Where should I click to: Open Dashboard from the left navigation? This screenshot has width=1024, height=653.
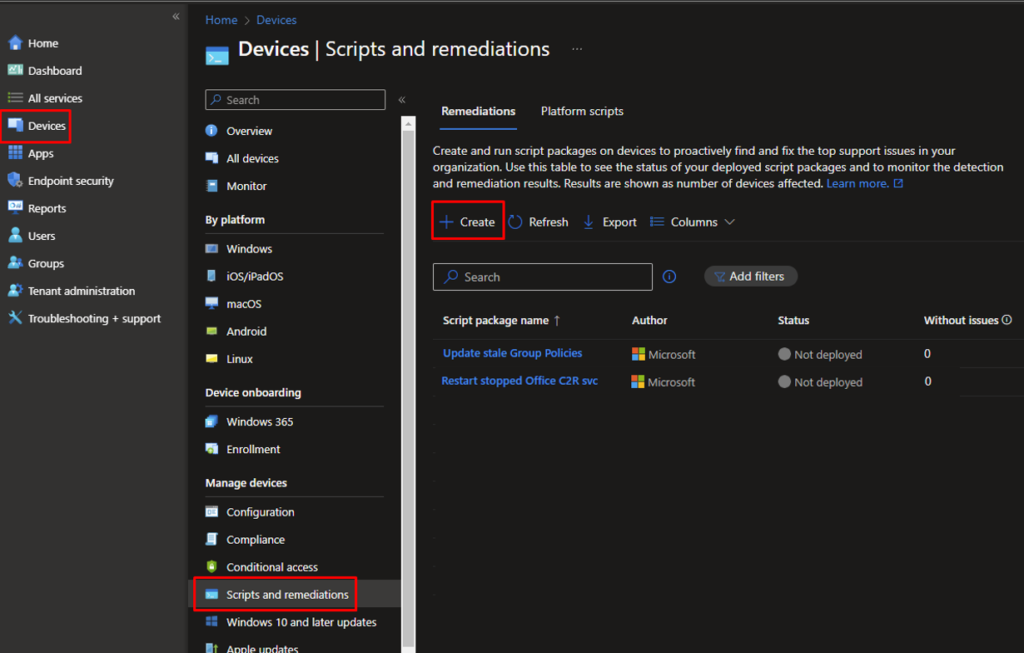coord(55,71)
